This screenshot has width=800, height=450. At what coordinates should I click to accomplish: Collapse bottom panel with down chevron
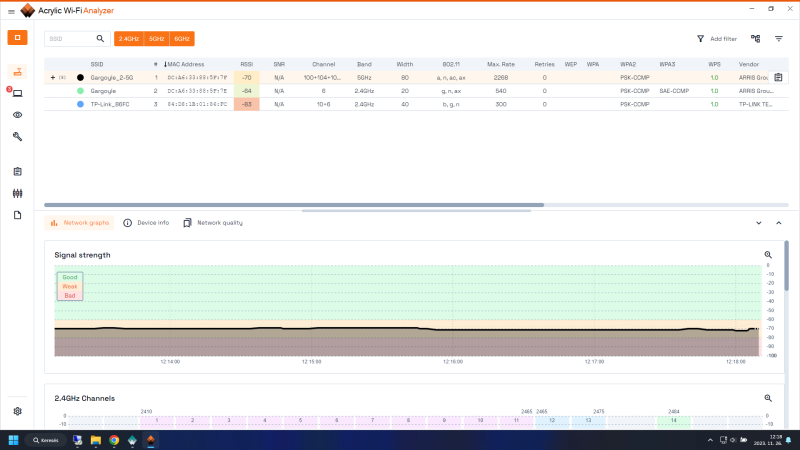pos(759,223)
